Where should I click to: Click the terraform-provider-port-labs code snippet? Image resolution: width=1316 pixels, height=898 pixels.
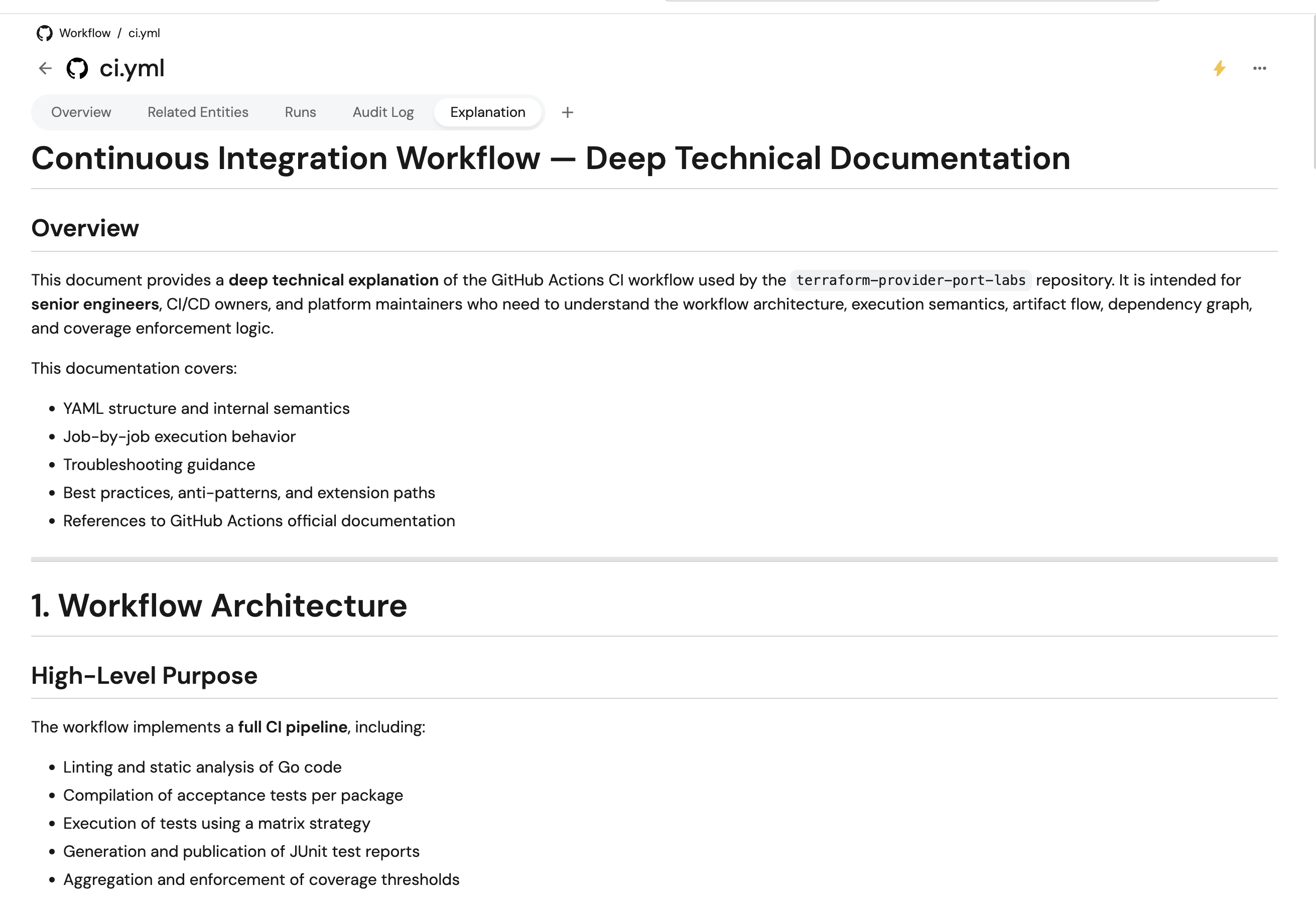(x=910, y=280)
